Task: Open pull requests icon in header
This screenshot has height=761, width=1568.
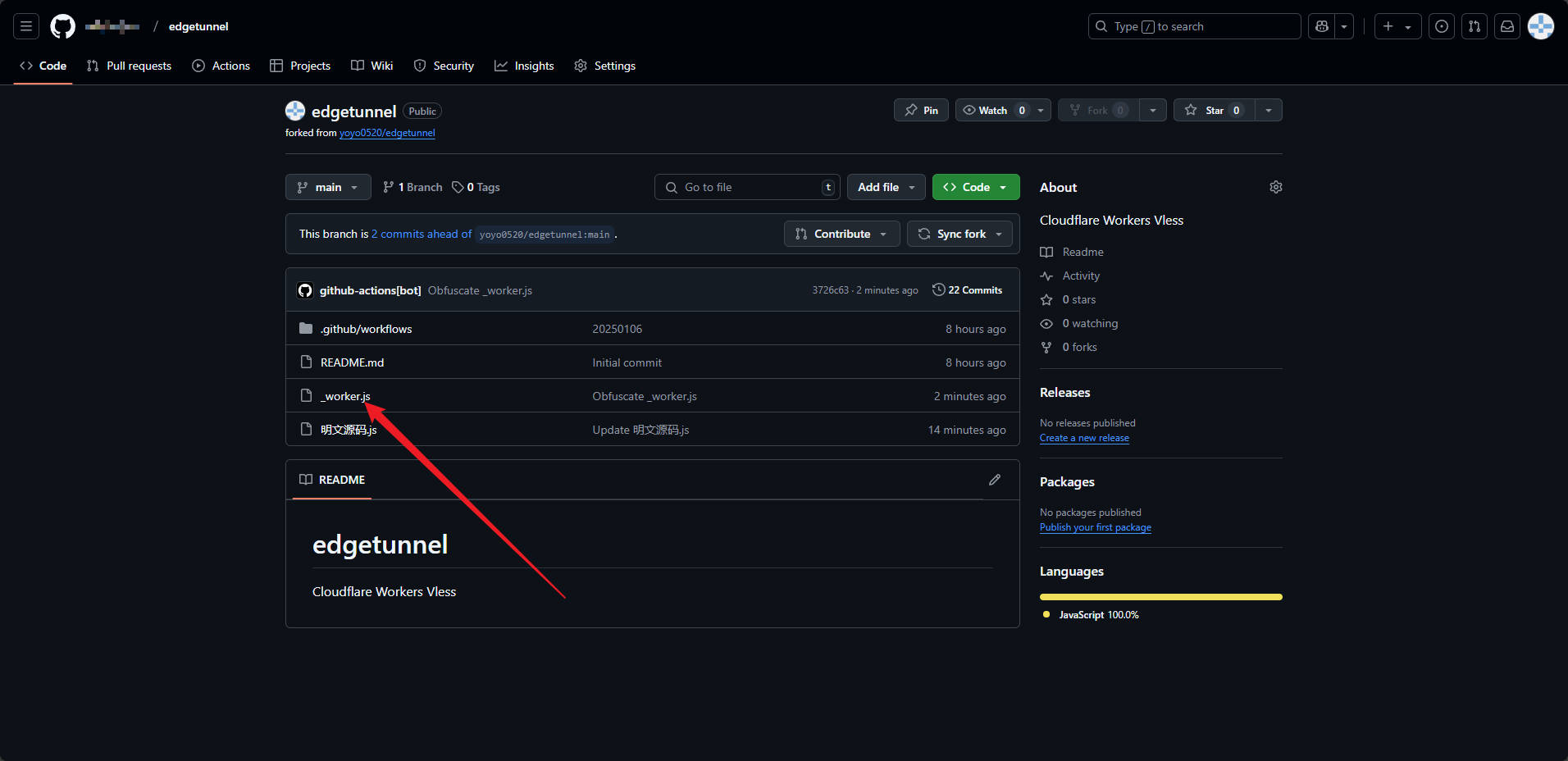Action: [x=1475, y=26]
